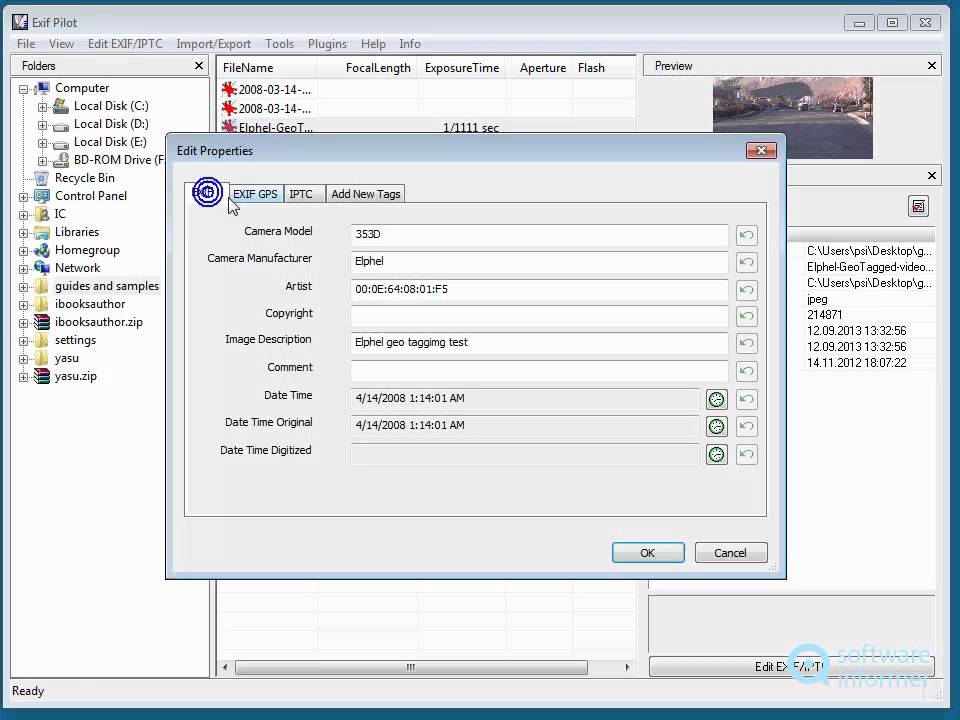The image size is (960, 720).
Task: Click the clock icon beside Date Time Digitized
Action: click(x=716, y=454)
